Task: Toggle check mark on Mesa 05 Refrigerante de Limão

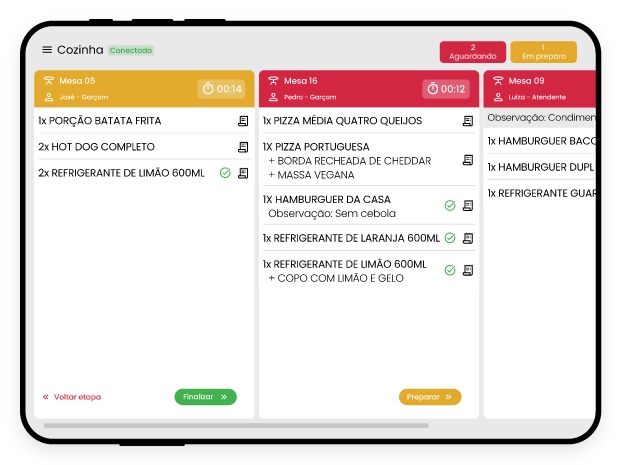Action: [225, 173]
